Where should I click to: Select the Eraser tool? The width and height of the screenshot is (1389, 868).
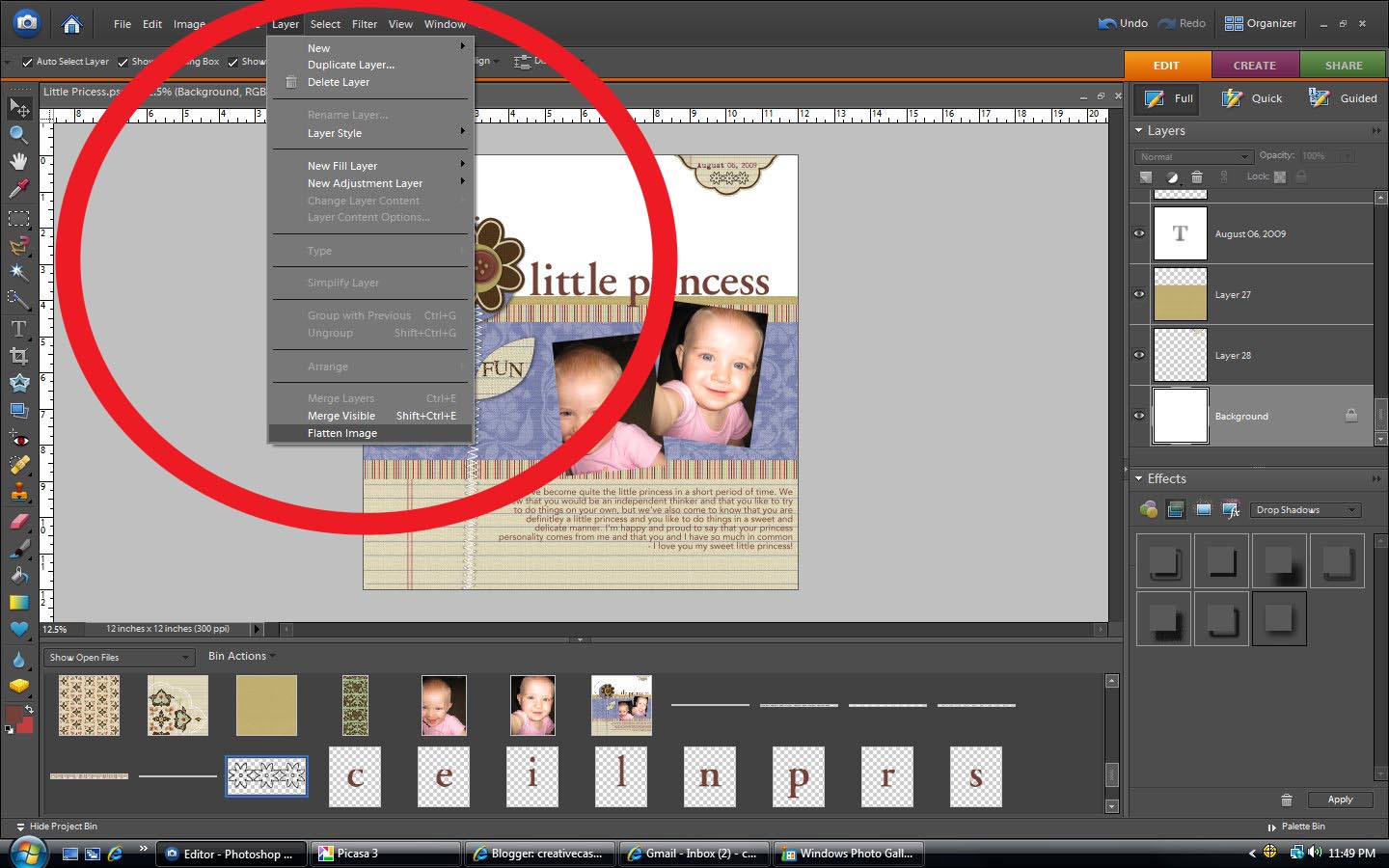pyautogui.click(x=18, y=521)
